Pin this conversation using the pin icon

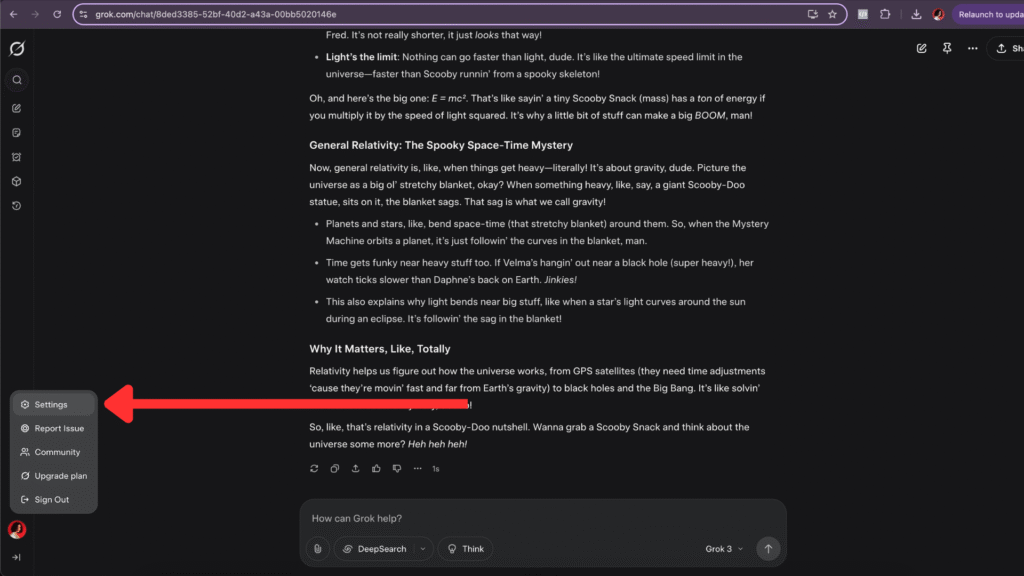click(947, 48)
